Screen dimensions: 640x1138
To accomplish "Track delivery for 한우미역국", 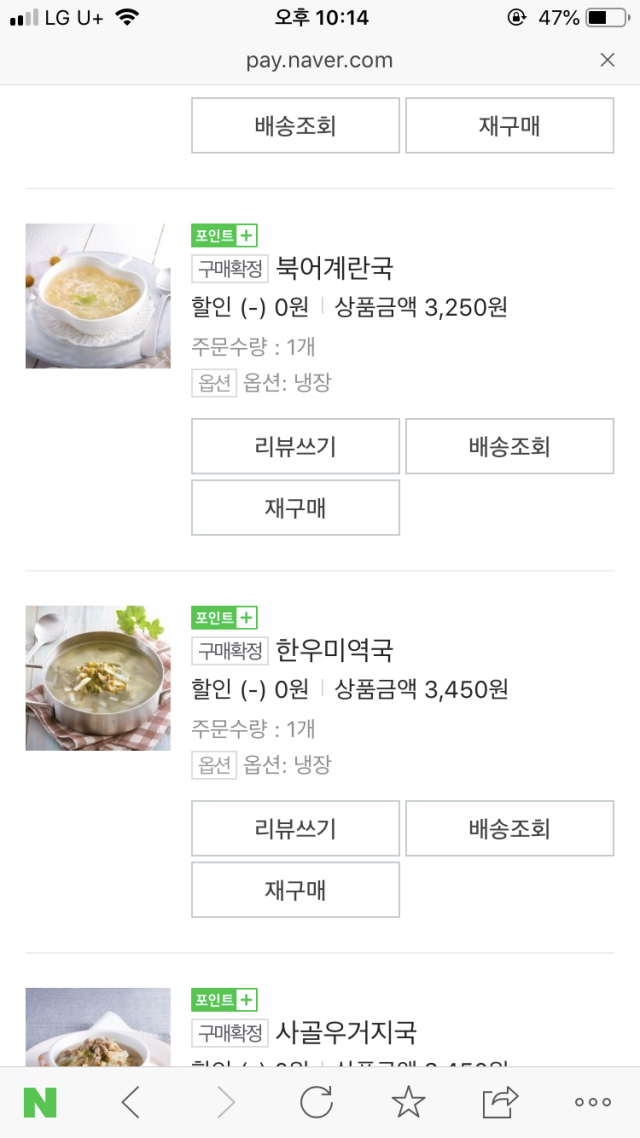I will click(509, 828).
